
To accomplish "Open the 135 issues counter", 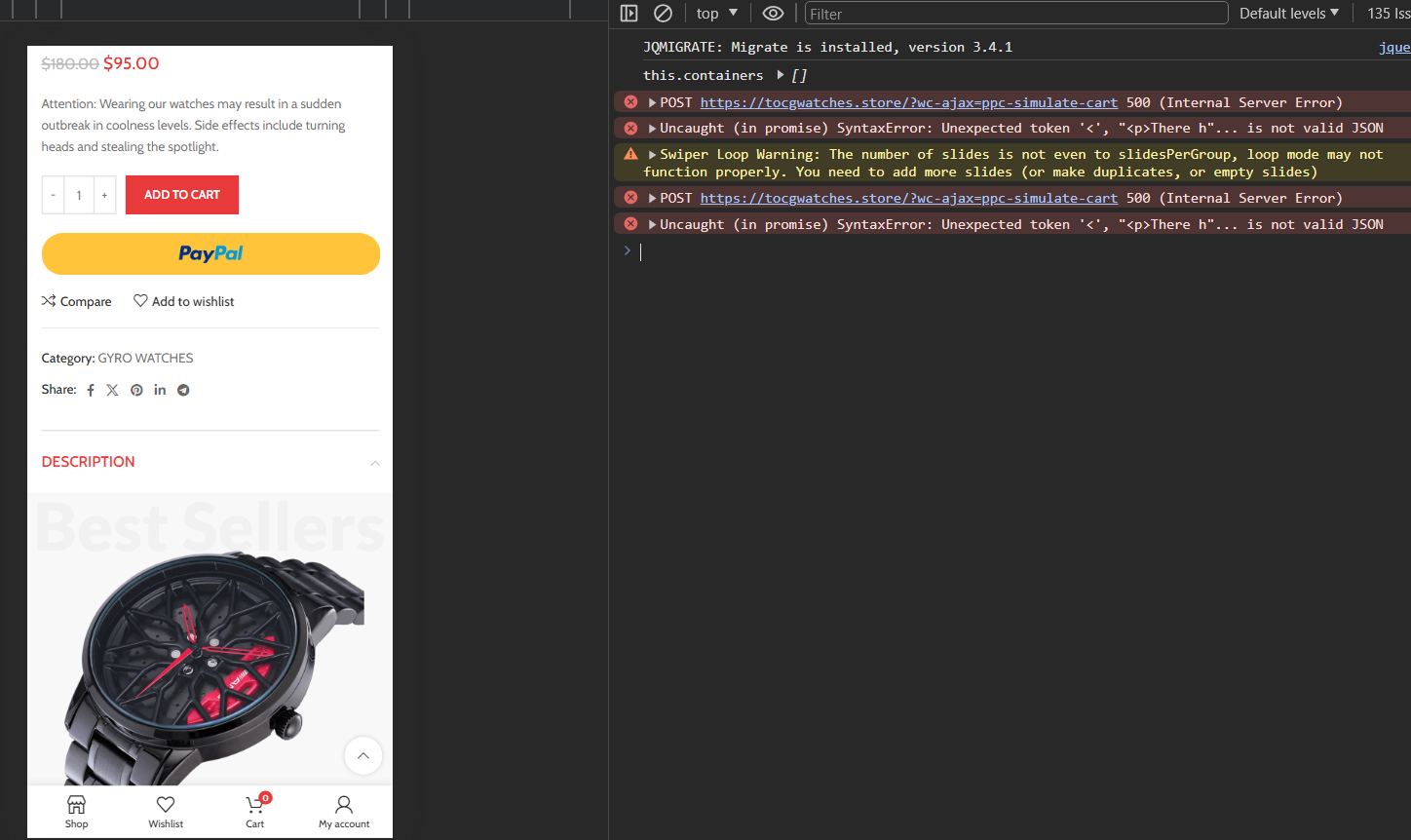I will (1389, 14).
